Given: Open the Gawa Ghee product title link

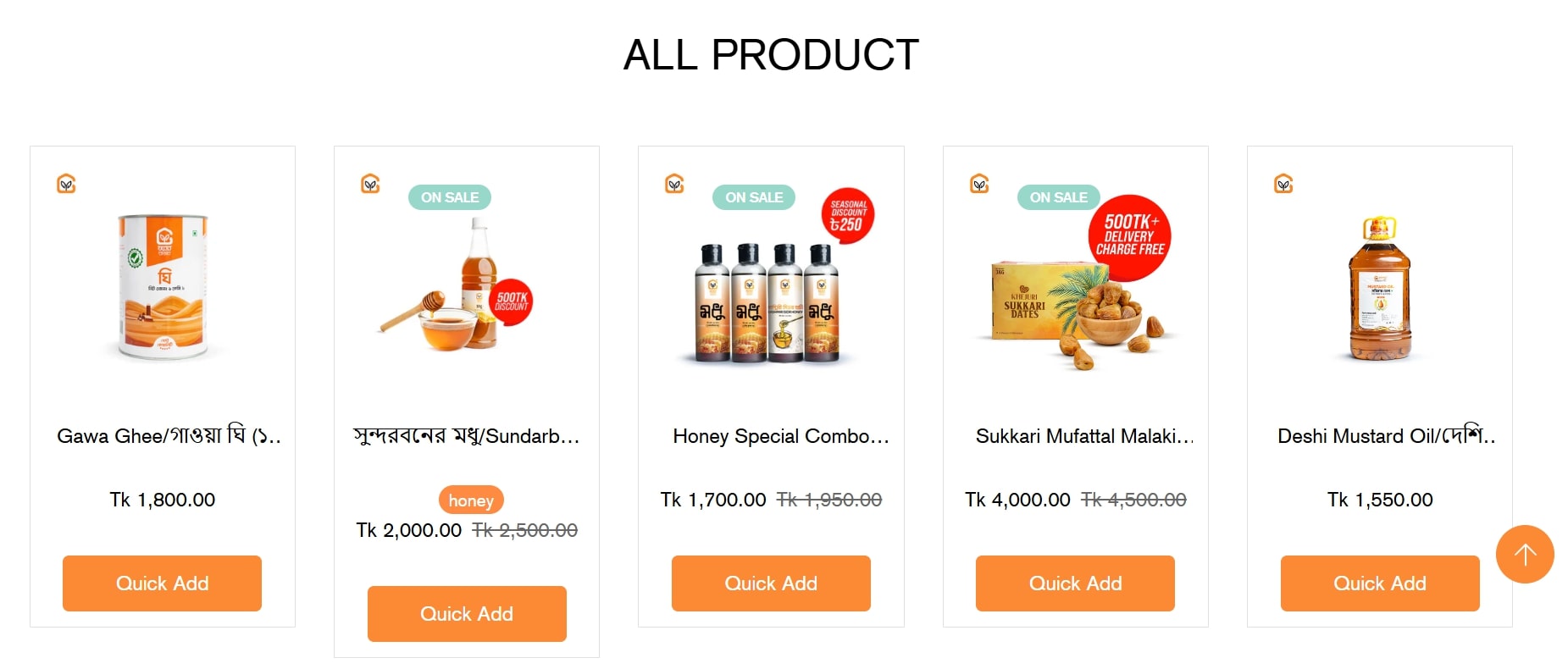Looking at the screenshot, I should pyautogui.click(x=168, y=436).
